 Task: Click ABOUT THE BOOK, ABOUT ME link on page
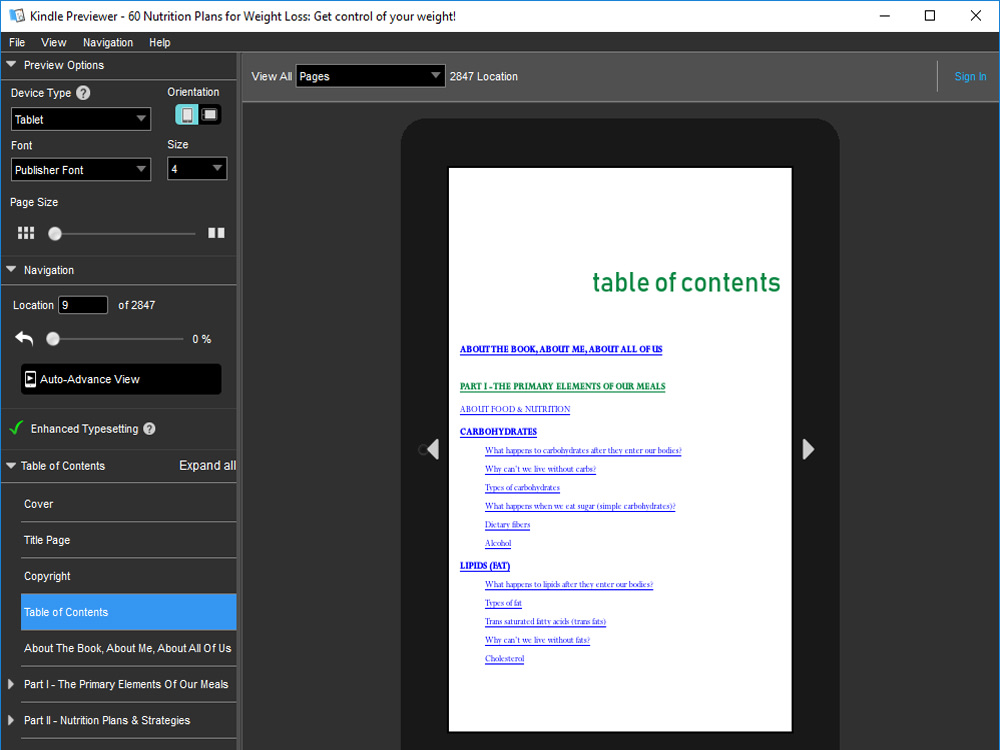click(x=561, y=349)
